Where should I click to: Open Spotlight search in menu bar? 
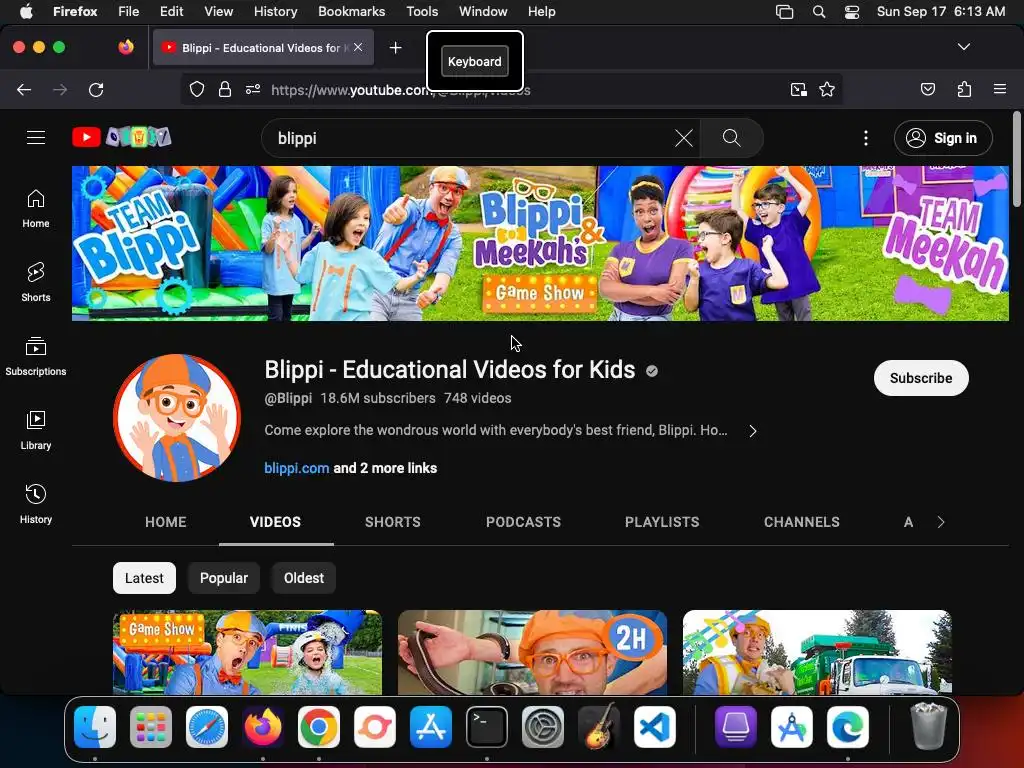pos(819,12)
